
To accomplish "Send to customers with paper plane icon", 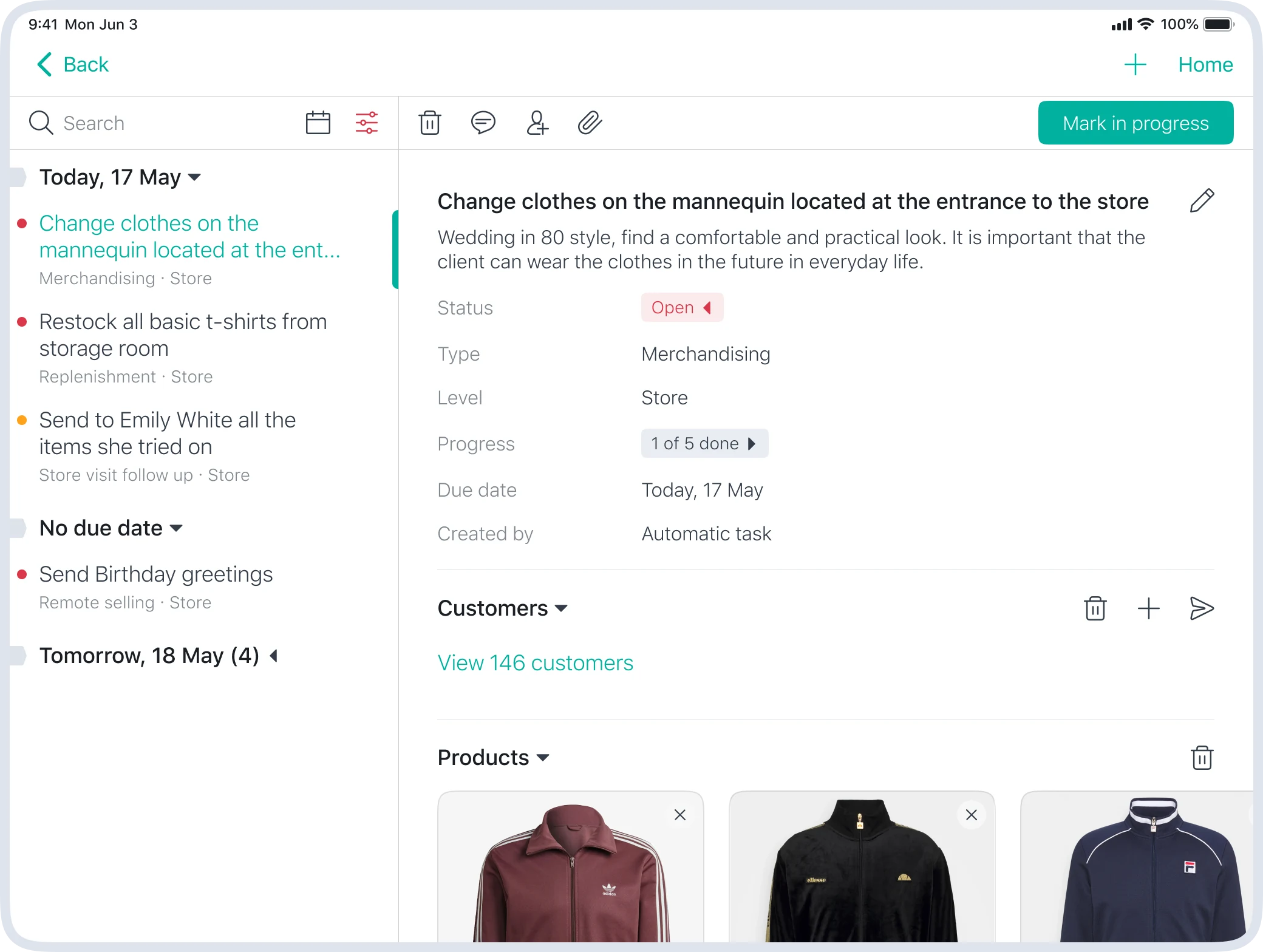I will click(1202, 608).
